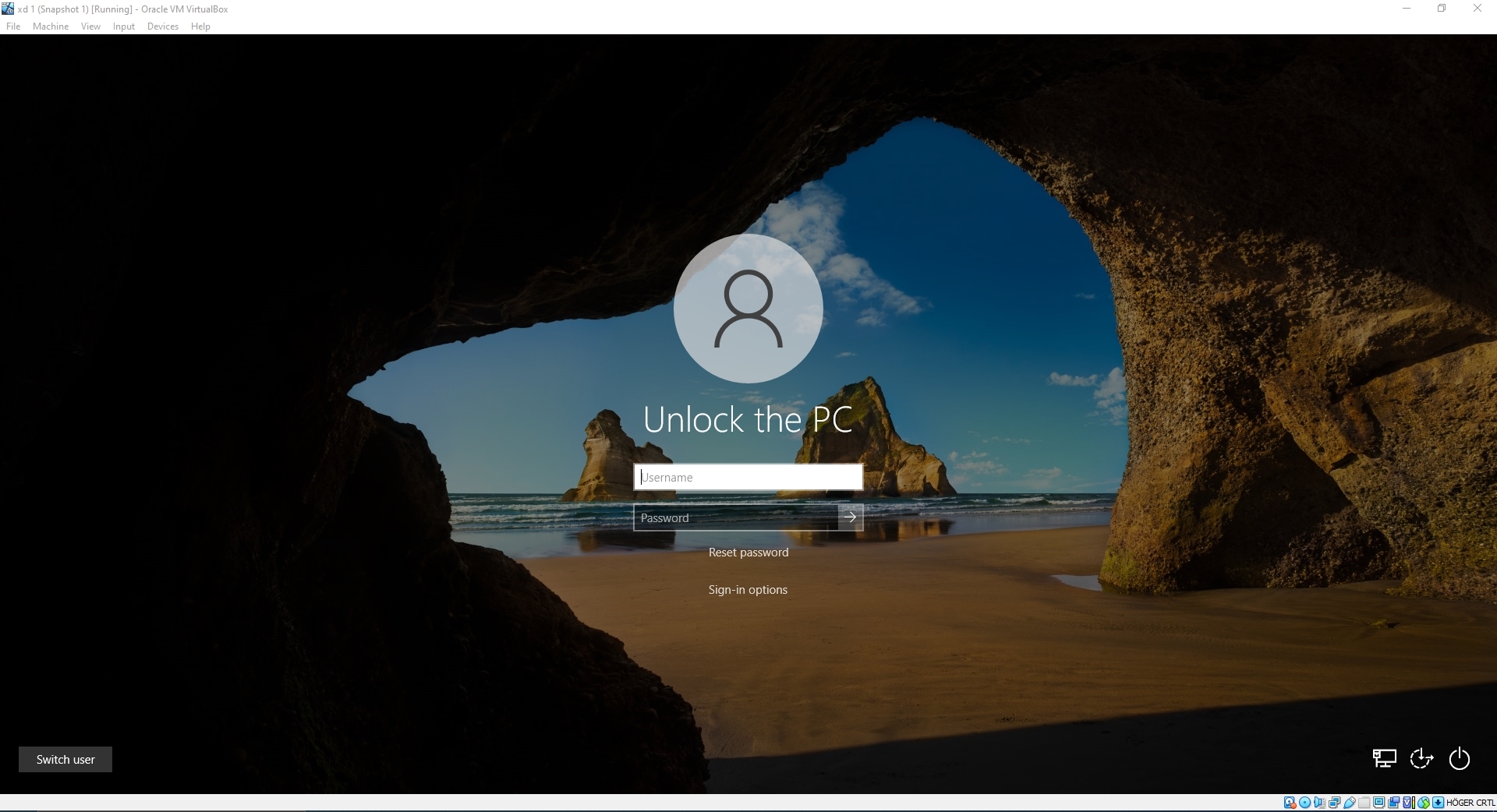Image resolution: width=1497 pixels, height=812 pixels.
Task: Open the Devices menu
Action: tap(162, 26)
